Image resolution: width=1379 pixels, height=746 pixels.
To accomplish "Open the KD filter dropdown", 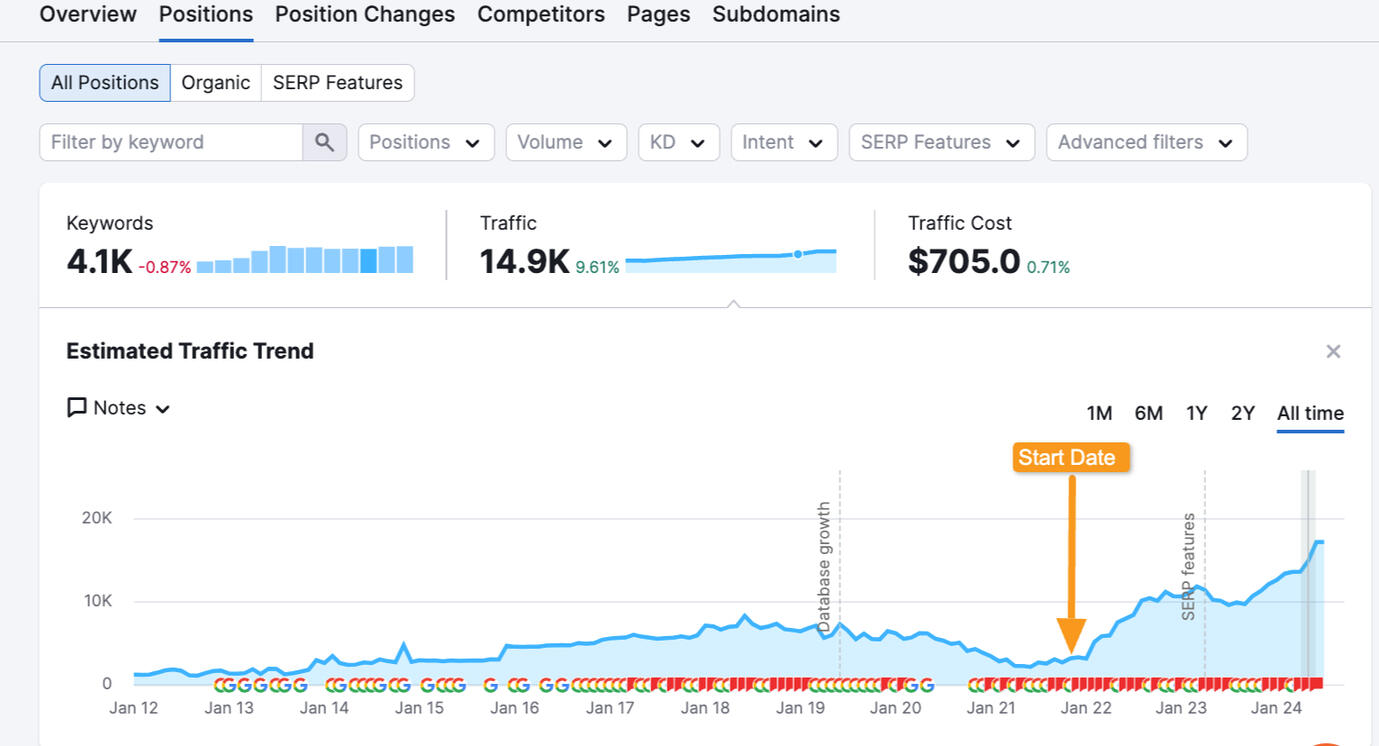I will [678, 142].
